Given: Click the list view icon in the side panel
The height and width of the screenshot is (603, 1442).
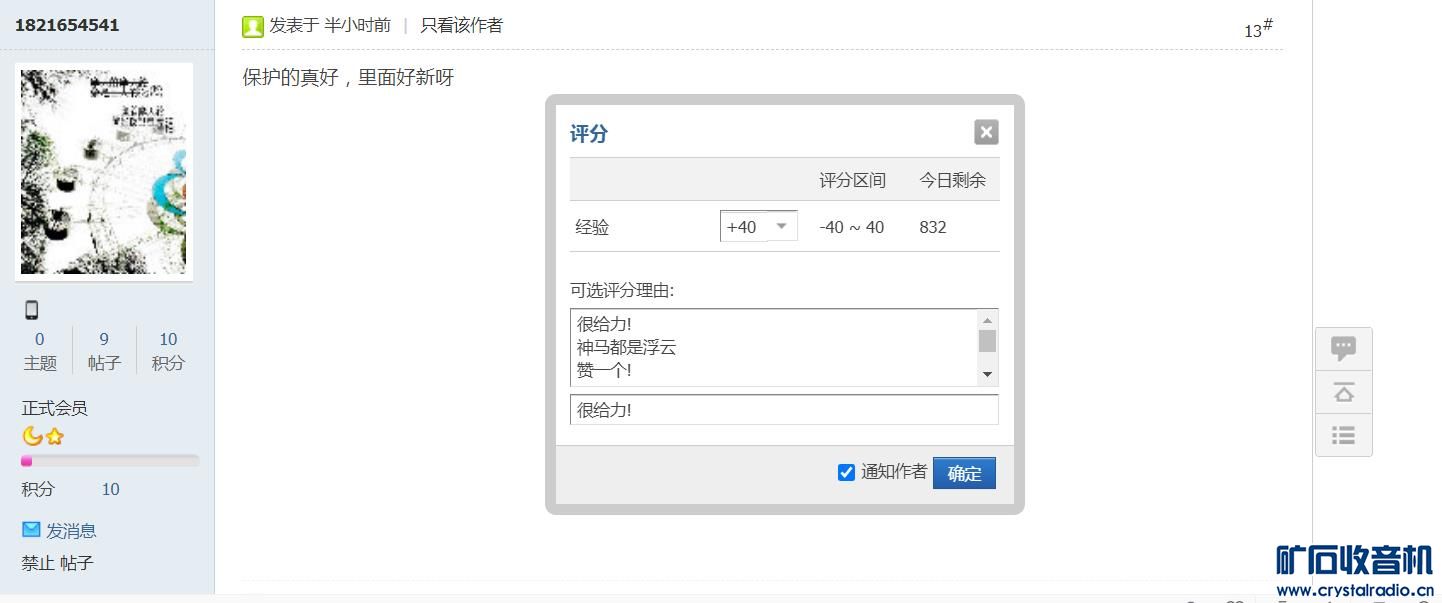Looking at the screenshot, I should [x=1343, y=435].
